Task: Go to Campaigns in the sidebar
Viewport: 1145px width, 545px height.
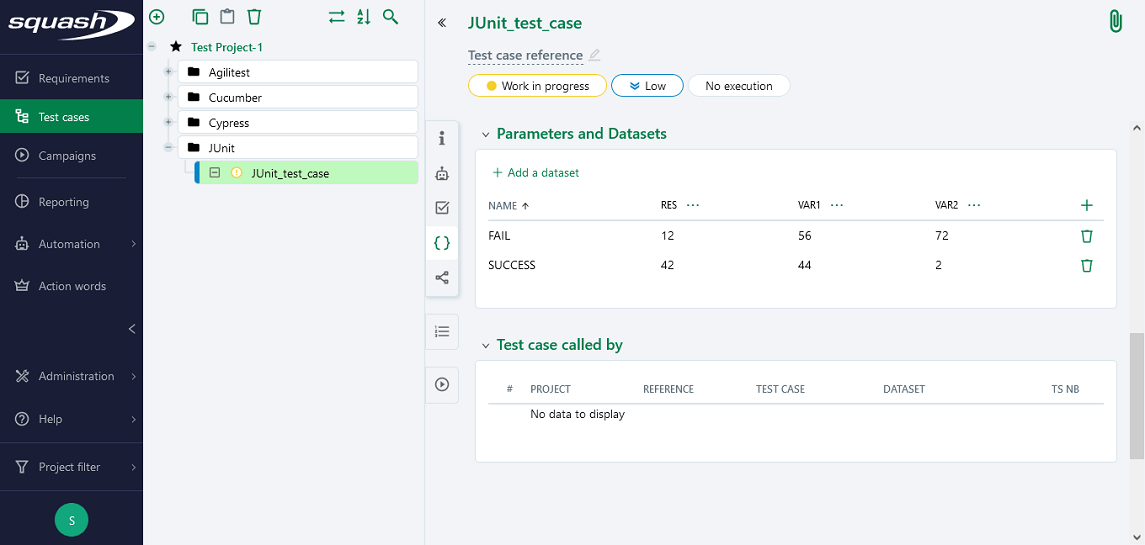Action: [66, 156]
